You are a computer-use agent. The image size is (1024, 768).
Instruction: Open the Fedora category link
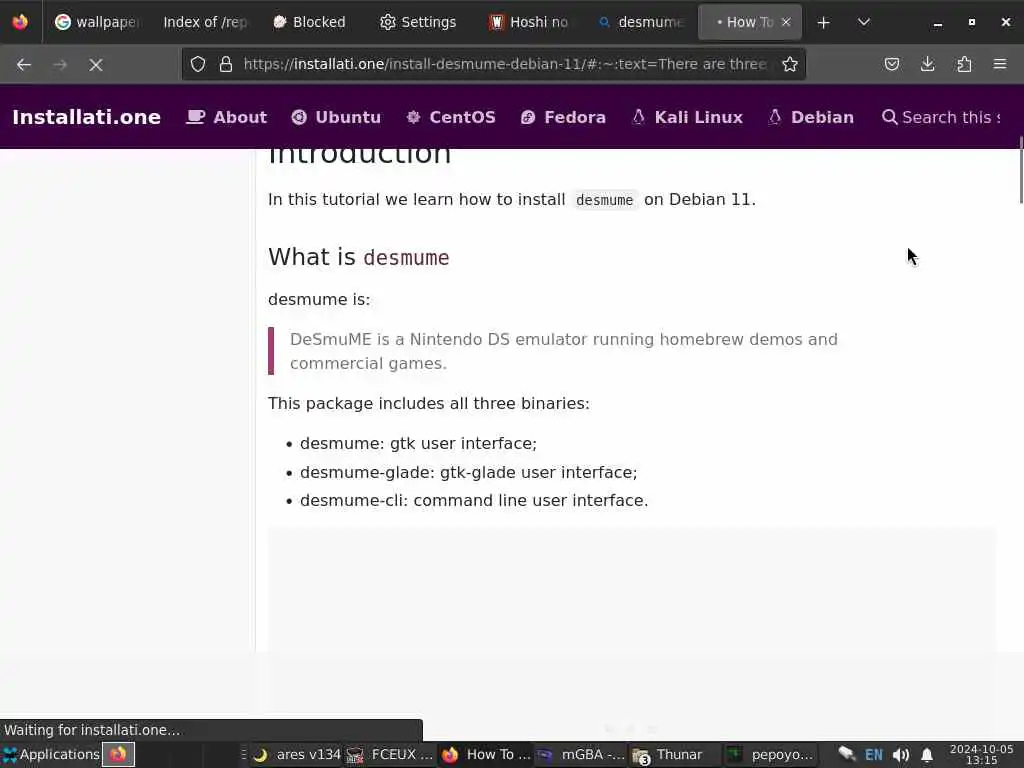pos(563,117)
